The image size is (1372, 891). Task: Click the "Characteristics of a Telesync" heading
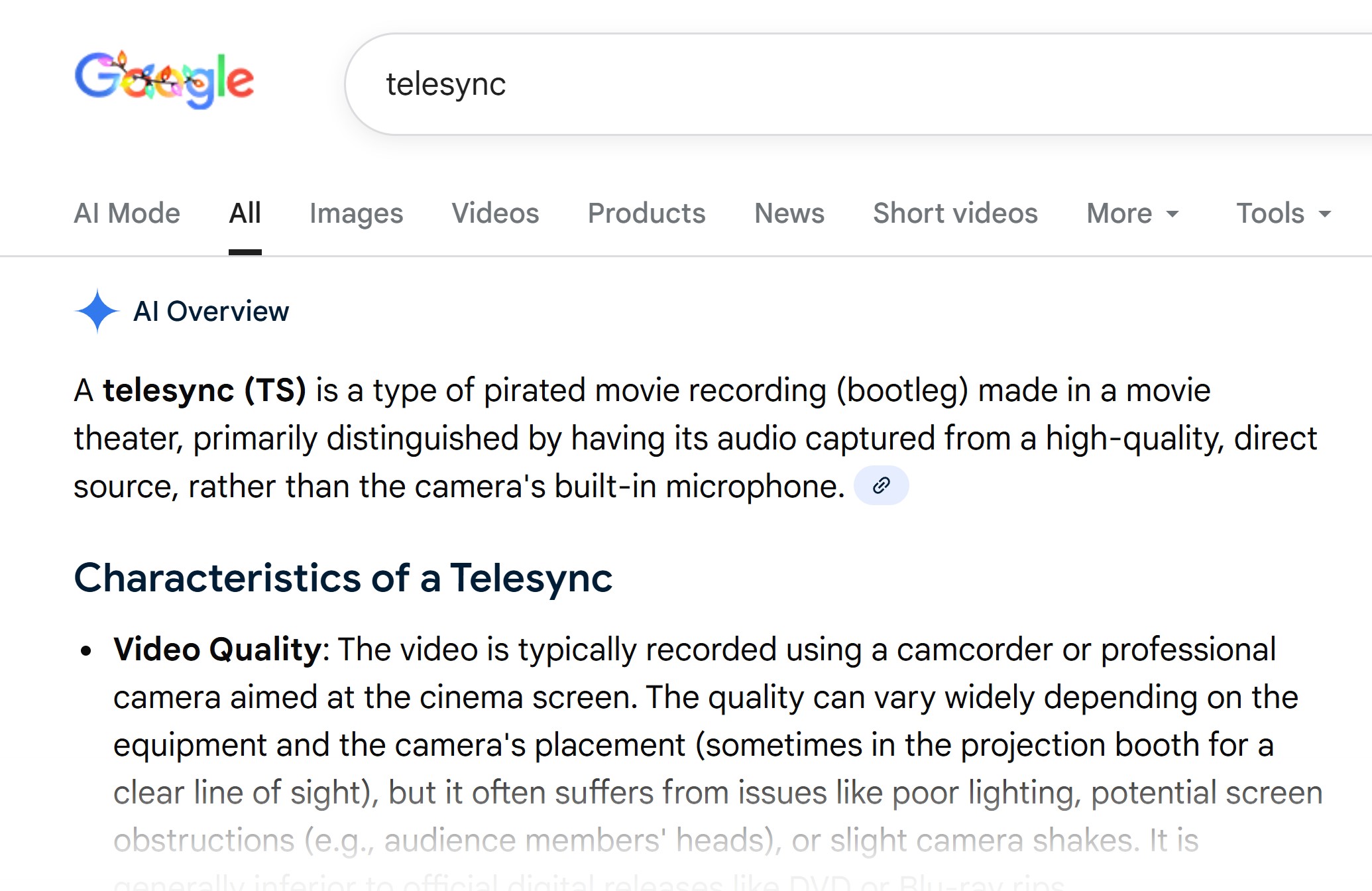[x=343, y=577]
